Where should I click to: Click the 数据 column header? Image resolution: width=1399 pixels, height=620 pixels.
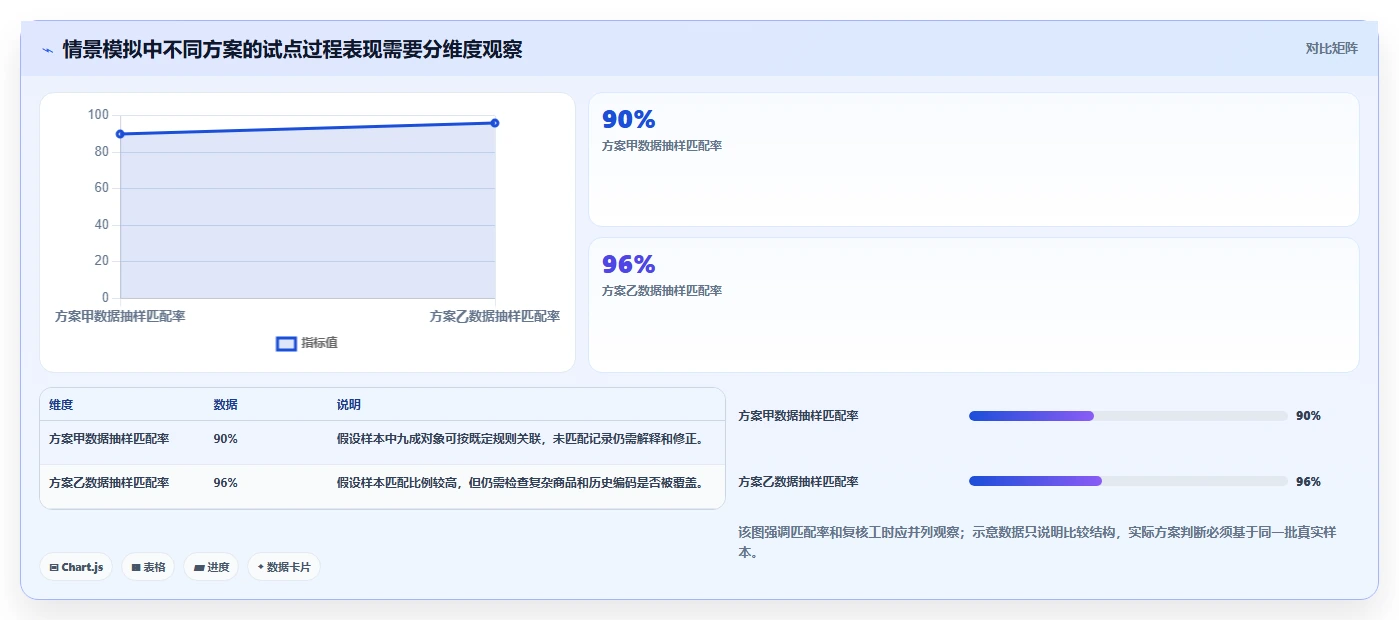coord(225,405)
